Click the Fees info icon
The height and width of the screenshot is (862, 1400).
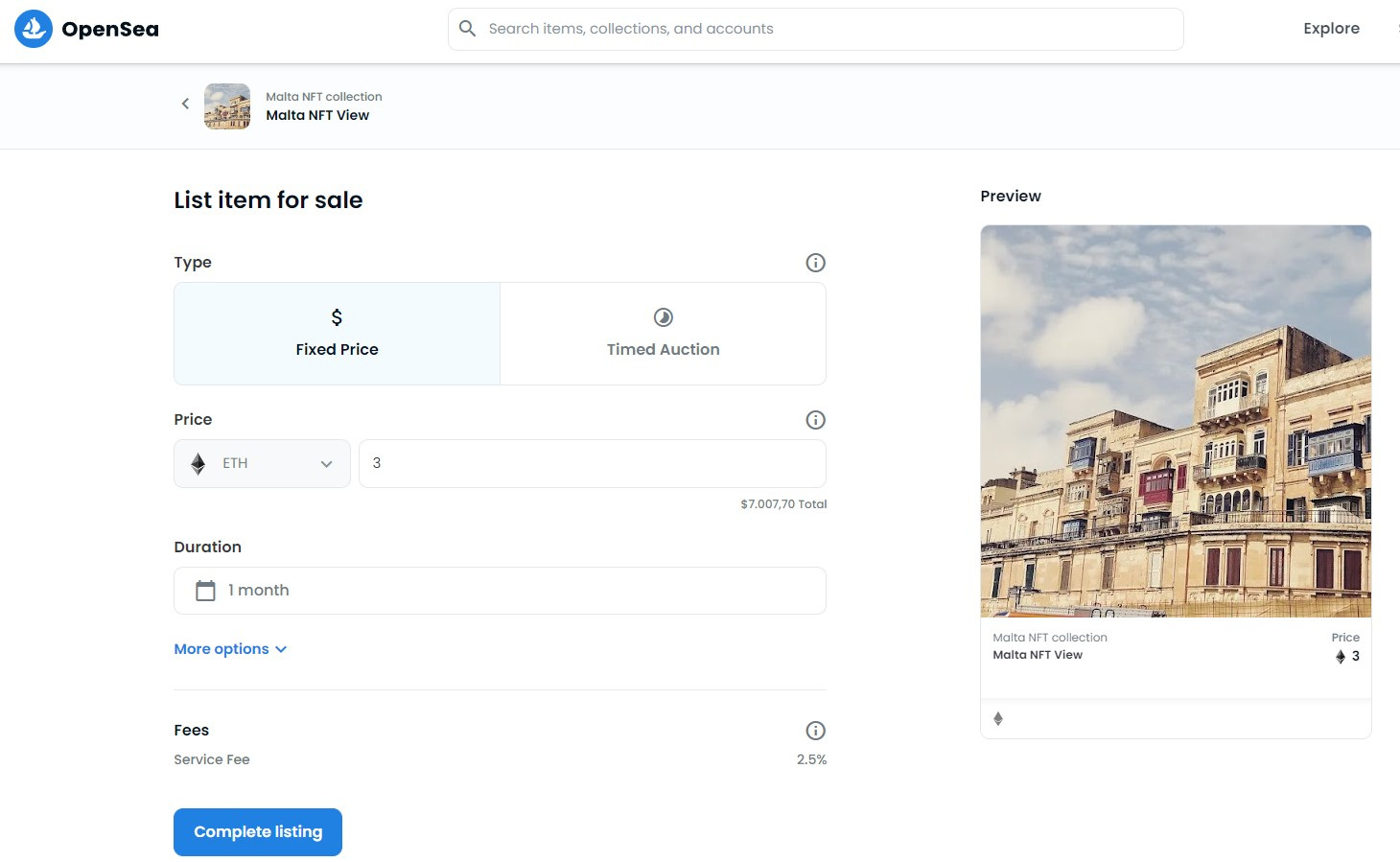(x=815, y=731)
